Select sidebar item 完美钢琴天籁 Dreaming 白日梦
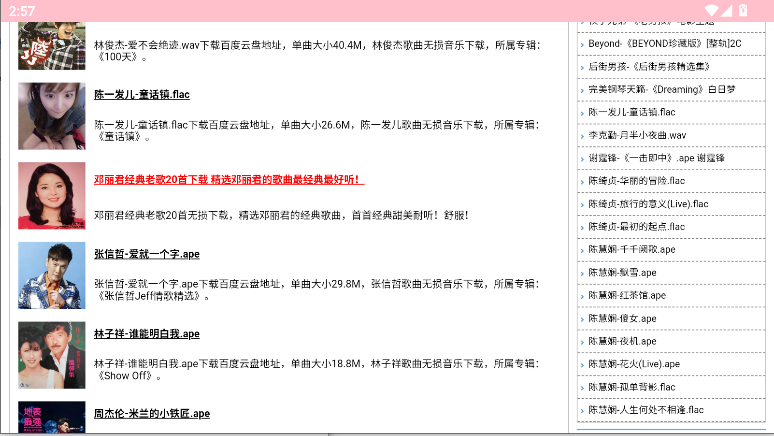Screen dimensions: 774x436 coord(661,90)
